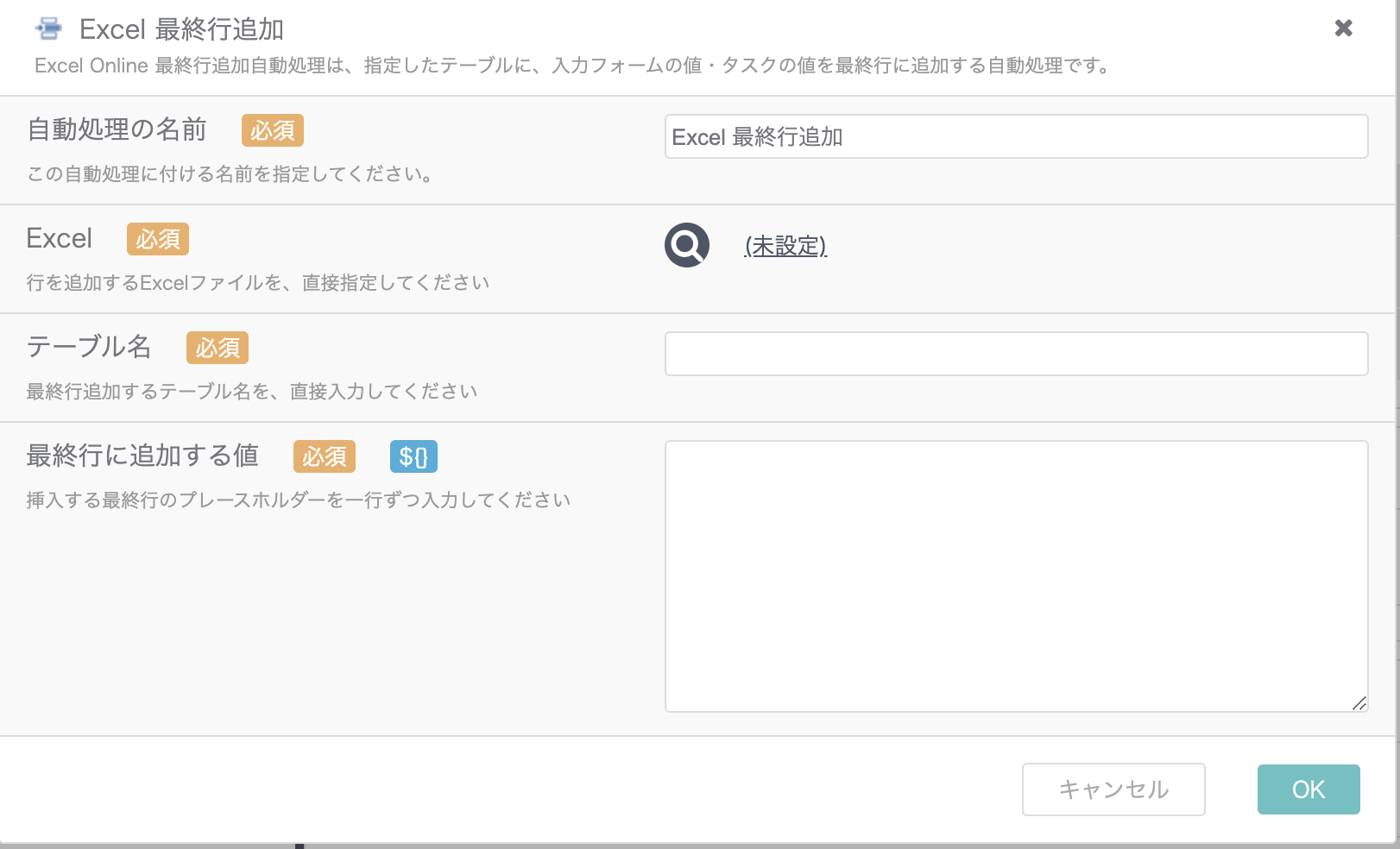Click the テーブル名 label
The width and height of the screenshot is (1400, 849).
coord(89,347)
